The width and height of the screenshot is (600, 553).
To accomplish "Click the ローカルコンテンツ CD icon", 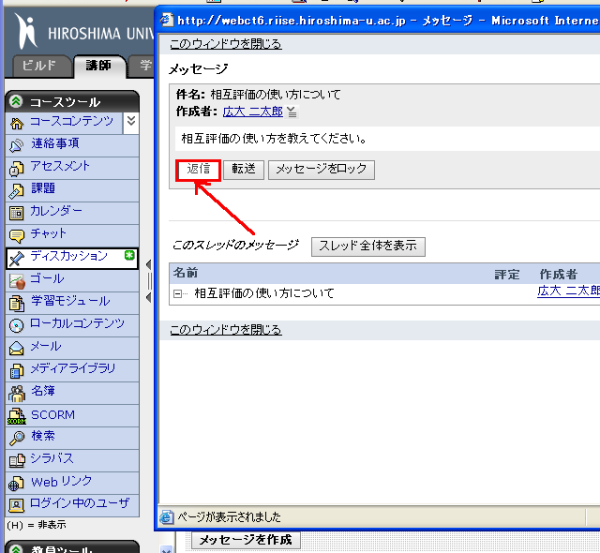I will 16,326.
